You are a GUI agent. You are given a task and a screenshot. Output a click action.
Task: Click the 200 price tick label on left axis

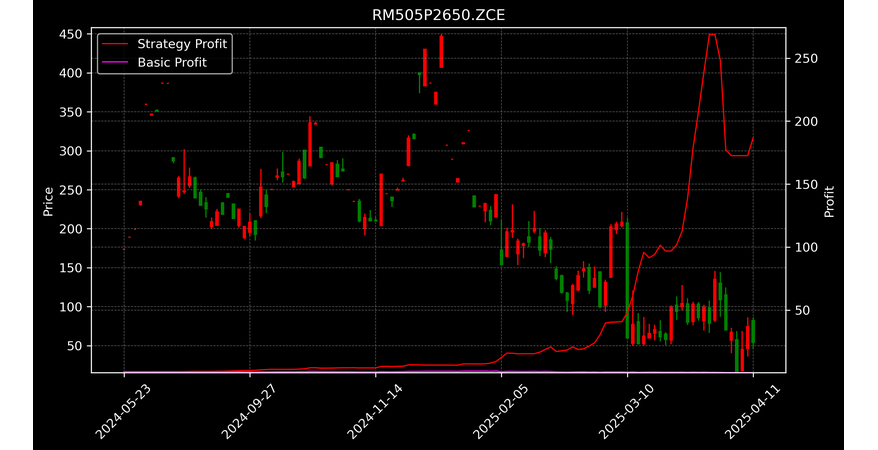71,229
